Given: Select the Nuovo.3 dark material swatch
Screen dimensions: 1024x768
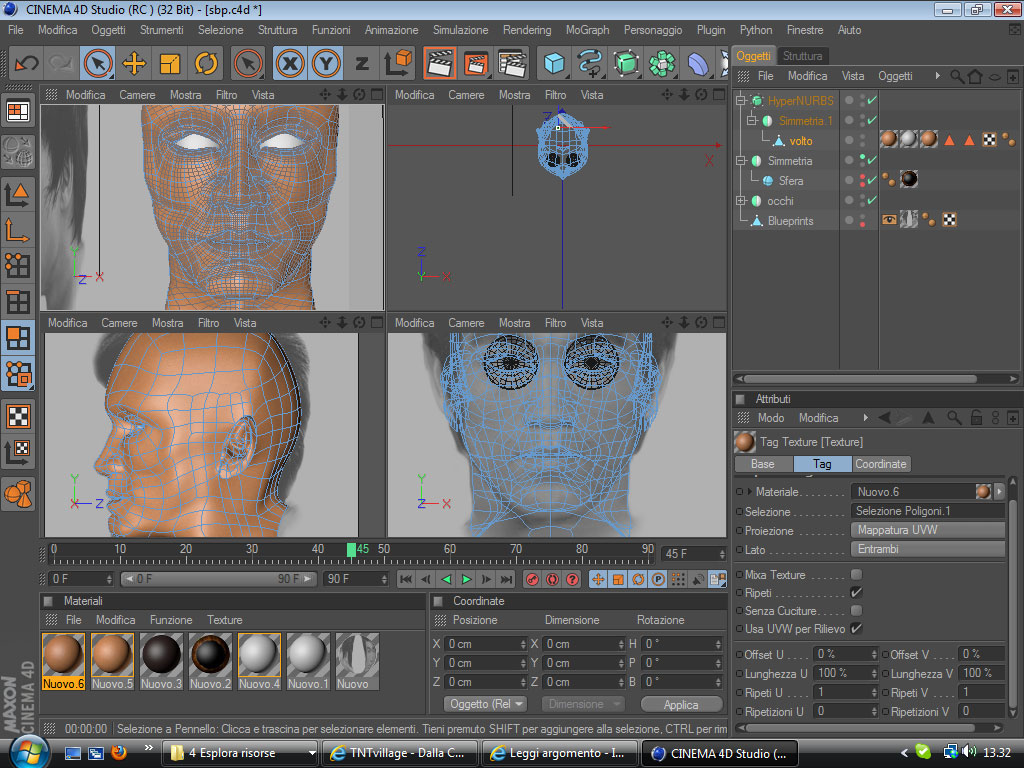Looking at the screenshot, I should 162,654.
